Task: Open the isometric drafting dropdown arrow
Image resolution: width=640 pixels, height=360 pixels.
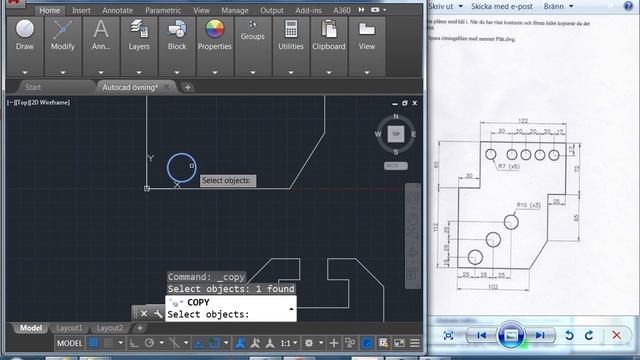Action: pos(186,343)
